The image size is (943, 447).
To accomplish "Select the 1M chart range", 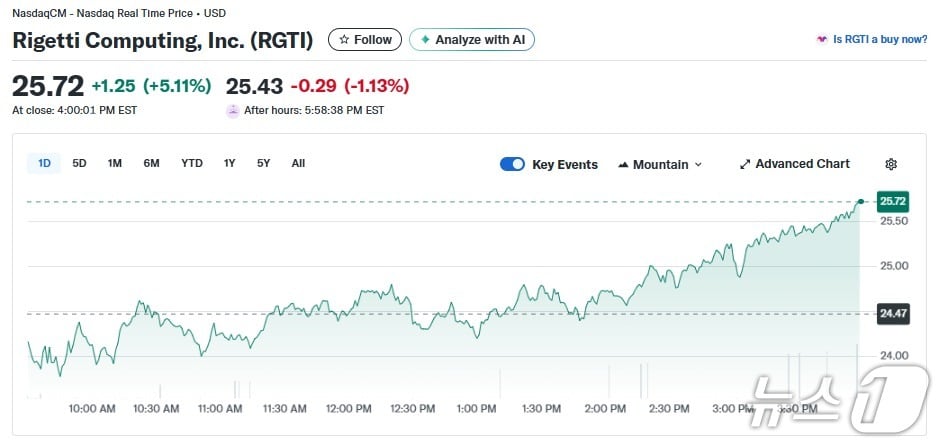I will coord(115,163).
